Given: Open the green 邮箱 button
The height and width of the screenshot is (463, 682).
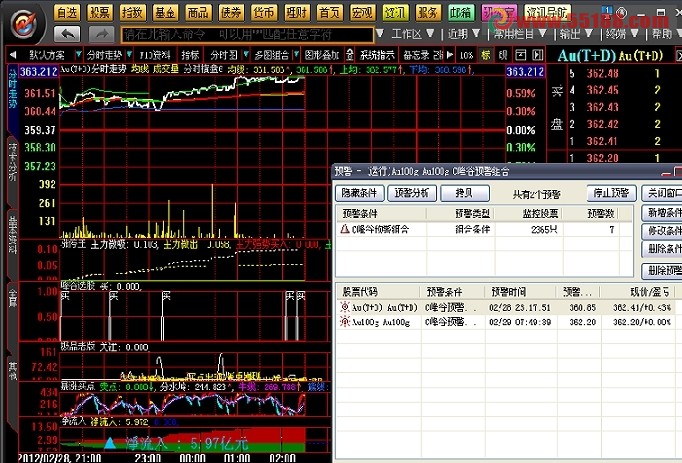Looking at the screenshot, I should click(461, 13).
